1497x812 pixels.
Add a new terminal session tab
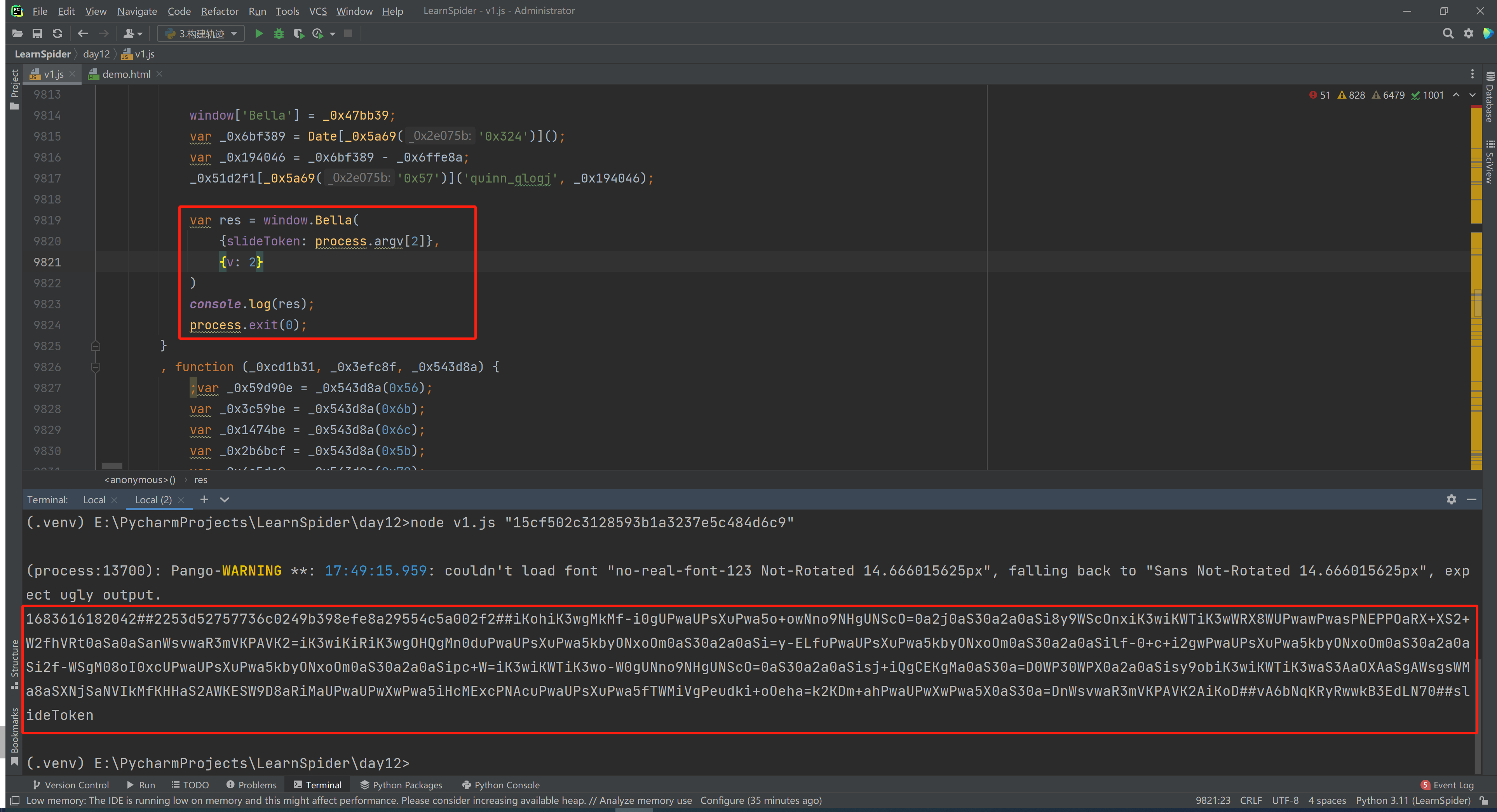tap(204, 499)
